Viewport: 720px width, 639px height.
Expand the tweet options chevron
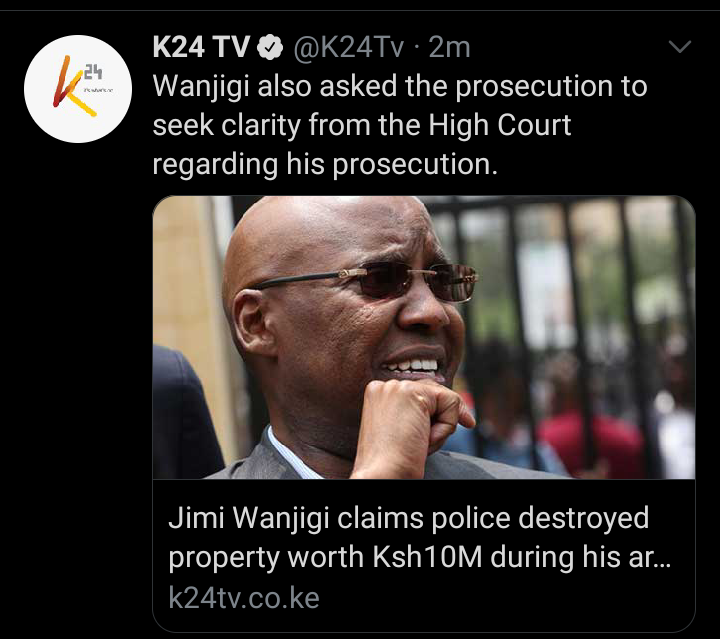click(x=680, y=46)
